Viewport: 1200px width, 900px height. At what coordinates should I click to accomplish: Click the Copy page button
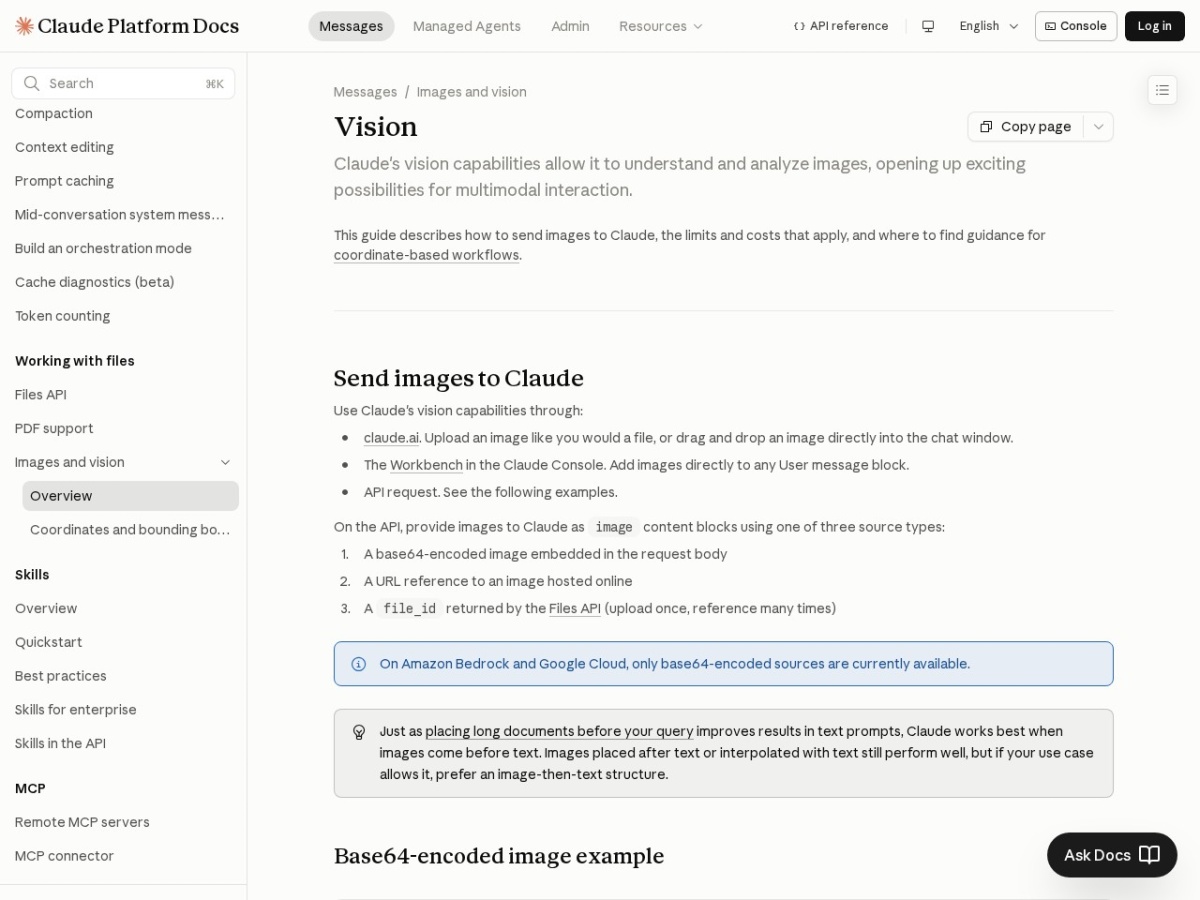pos(1026,127)
